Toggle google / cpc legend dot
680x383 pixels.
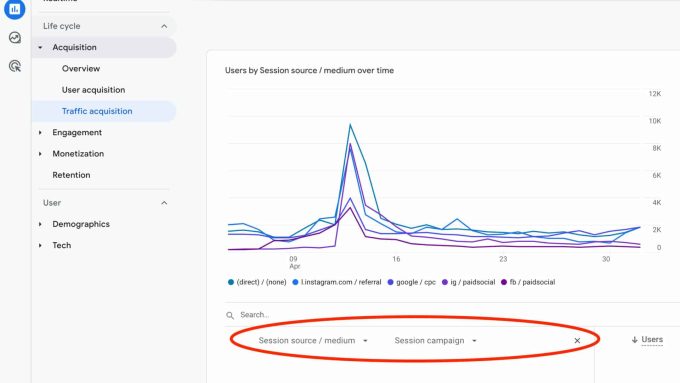(x=390, y=282)
